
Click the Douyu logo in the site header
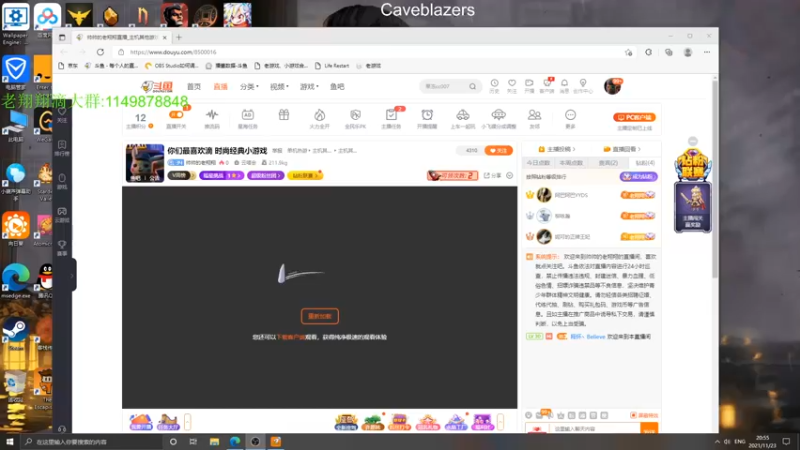tap(157, 86)
